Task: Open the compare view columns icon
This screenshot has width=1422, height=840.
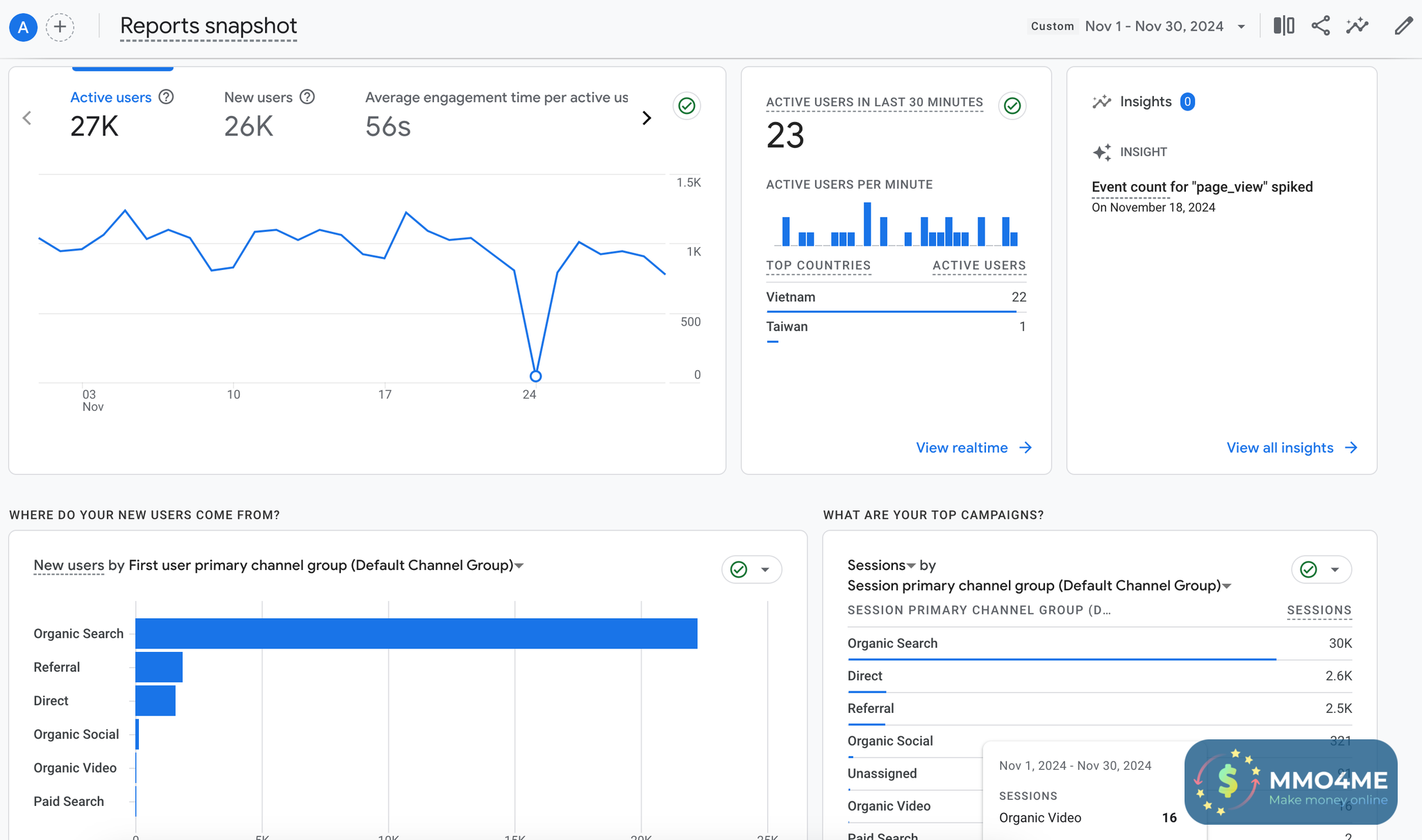Action: [x=1284, y=26]
